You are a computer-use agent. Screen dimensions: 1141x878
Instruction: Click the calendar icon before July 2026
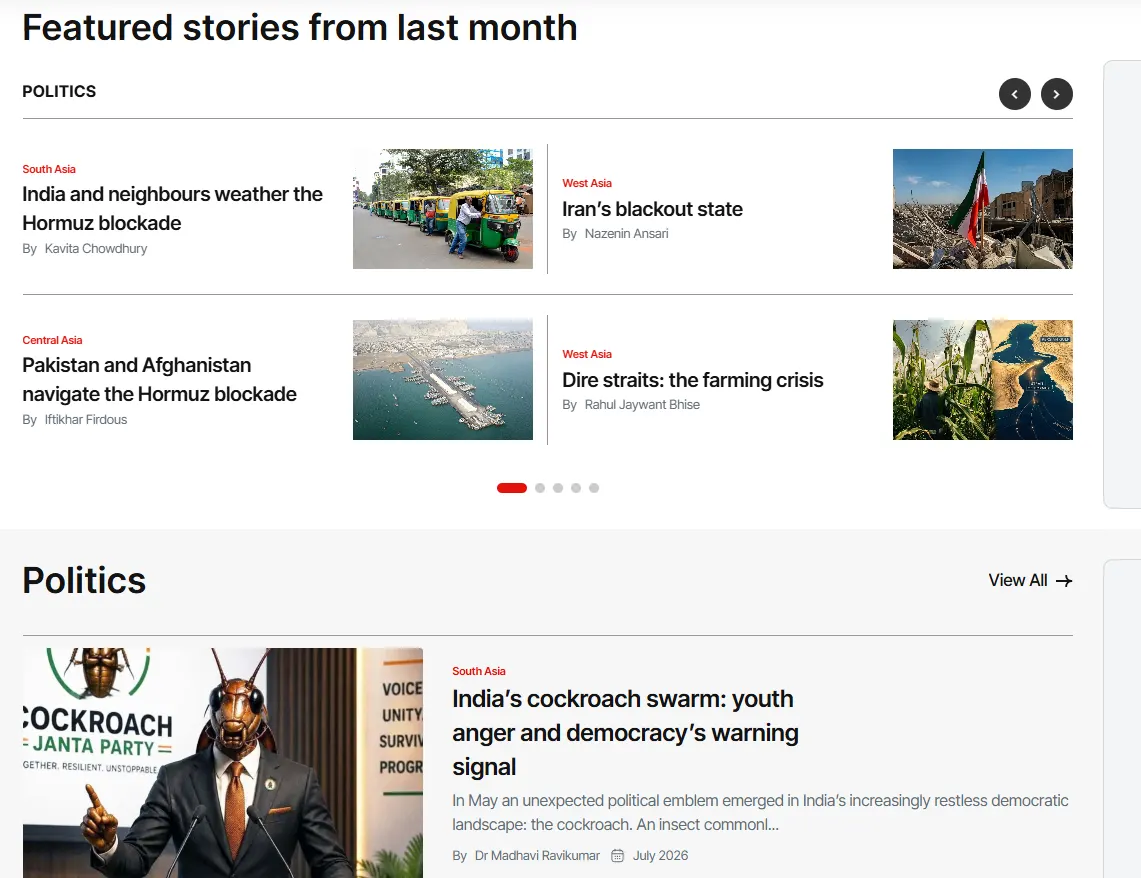(x=617, y=855)
